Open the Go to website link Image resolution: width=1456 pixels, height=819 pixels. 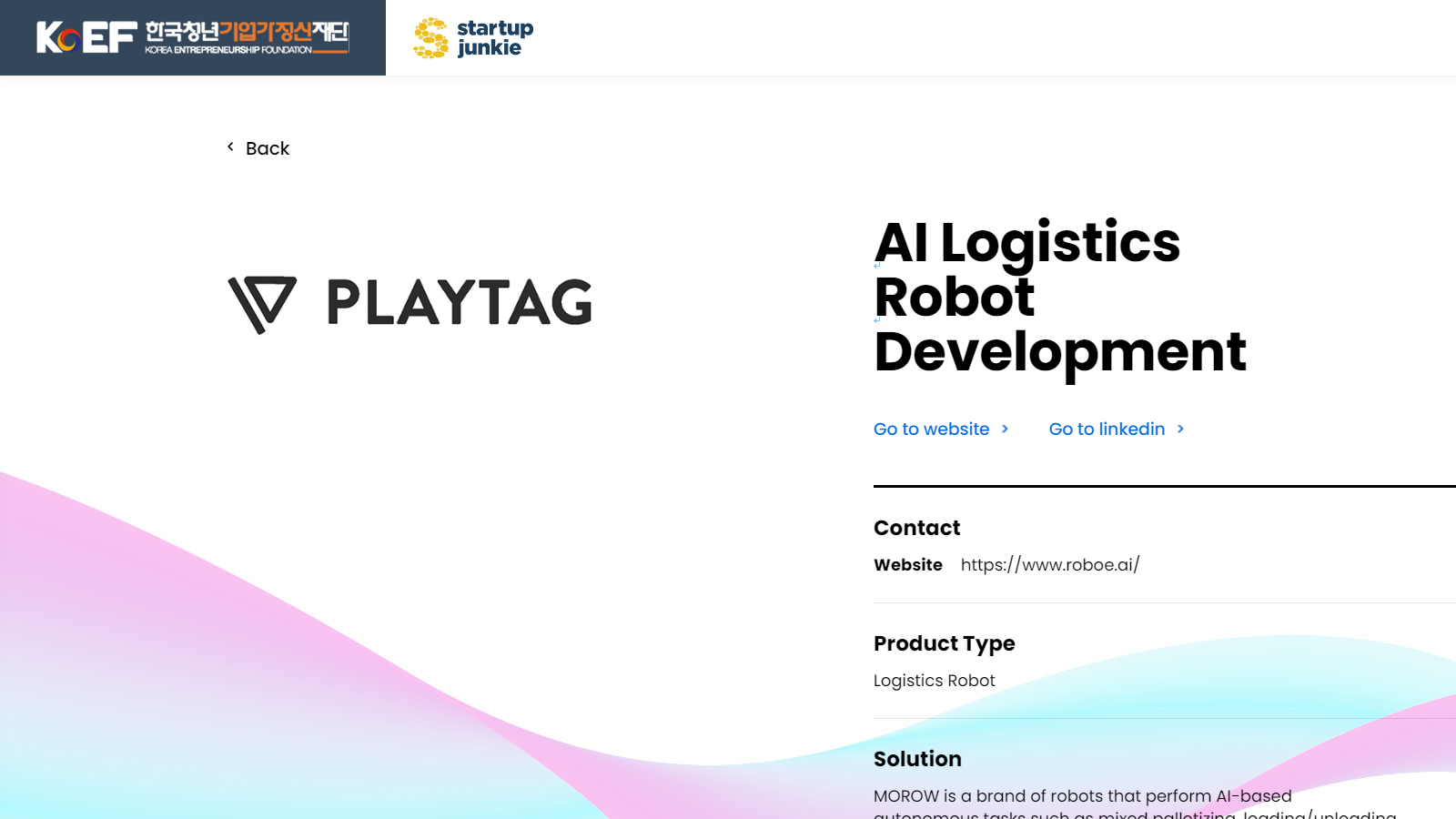click(x=931, y=429)
